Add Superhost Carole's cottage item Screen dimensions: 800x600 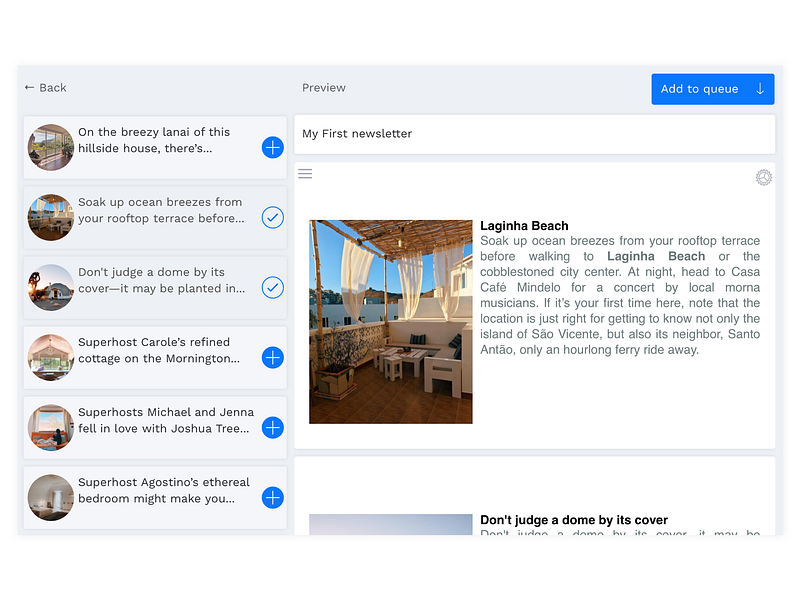[x=272, y=358]
